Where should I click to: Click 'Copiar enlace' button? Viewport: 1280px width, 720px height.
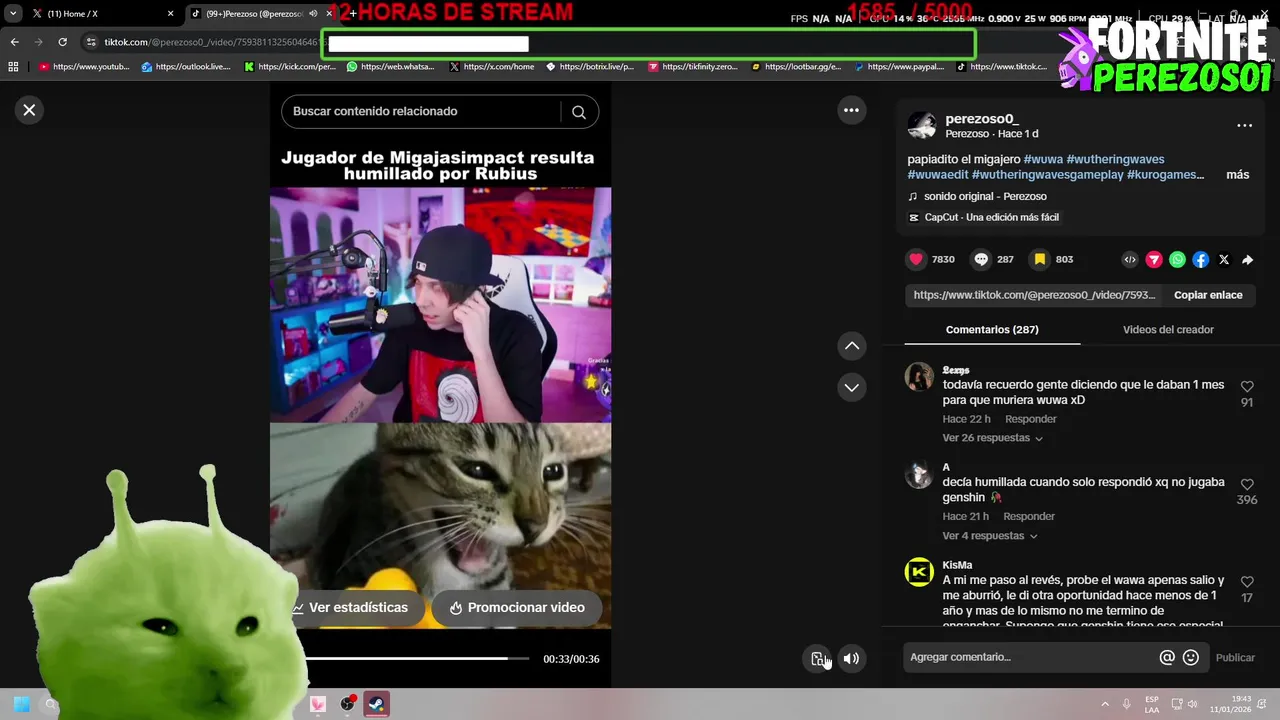point(1208,295)
